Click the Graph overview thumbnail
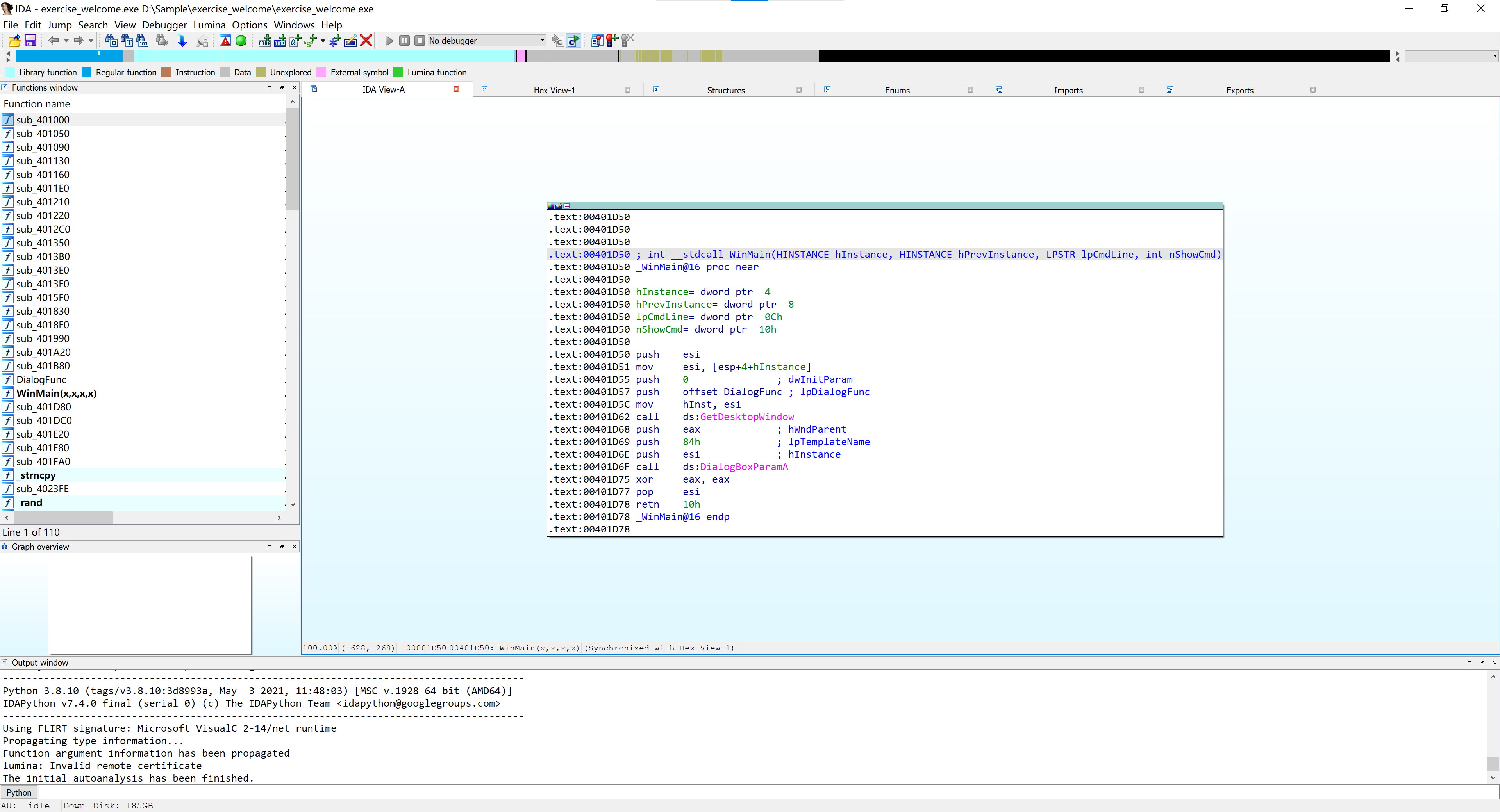The height and width of the screenshot is (812, 1500). (x=150, y=604)
